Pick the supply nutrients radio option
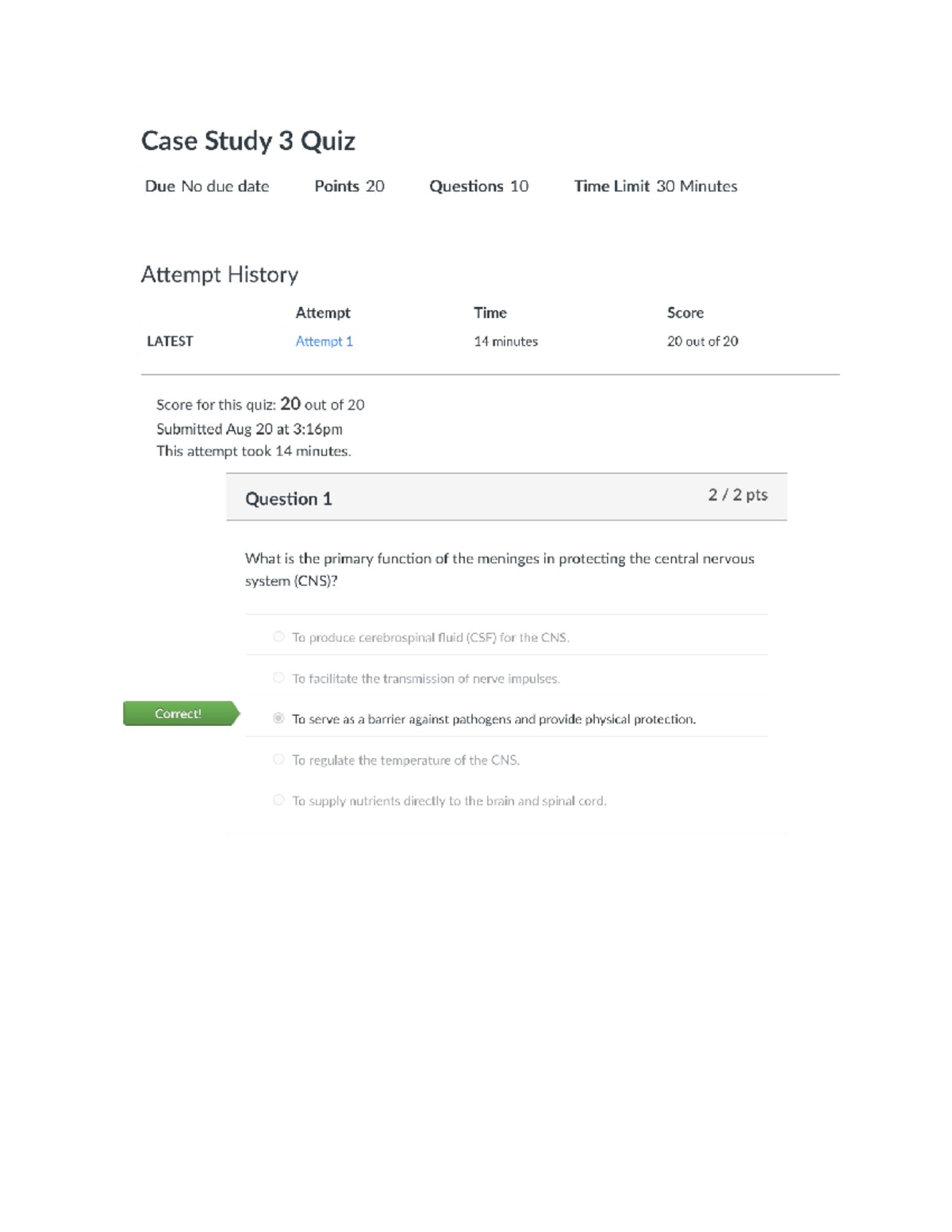The height and width of the screenshot is (1232, 952). (278, 800)
